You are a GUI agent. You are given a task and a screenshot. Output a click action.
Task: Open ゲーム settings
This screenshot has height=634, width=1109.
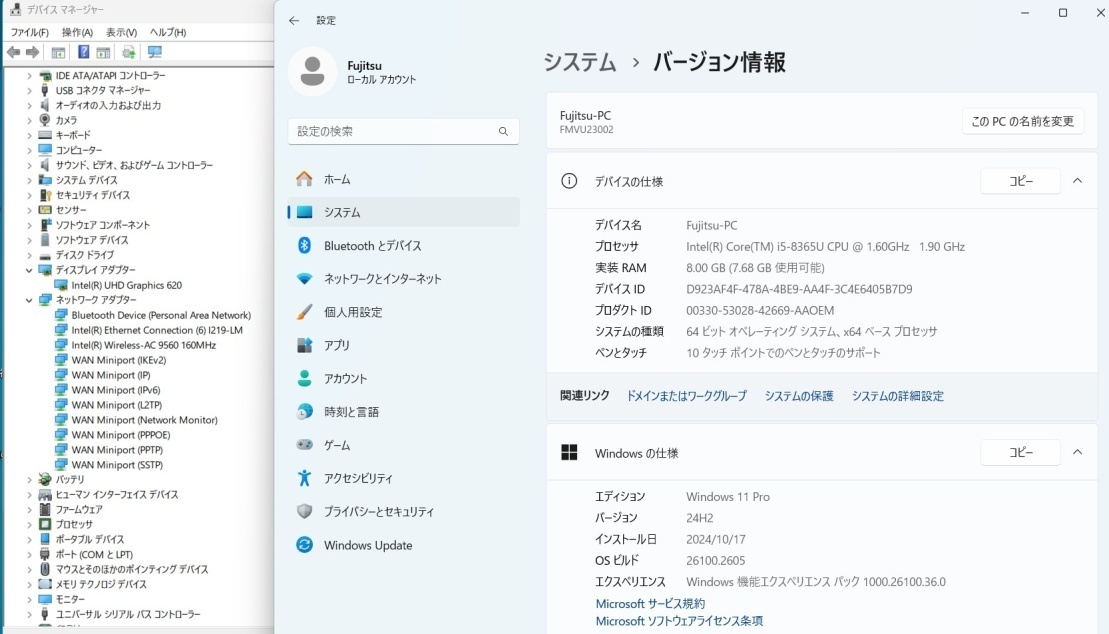pos(403,445)
